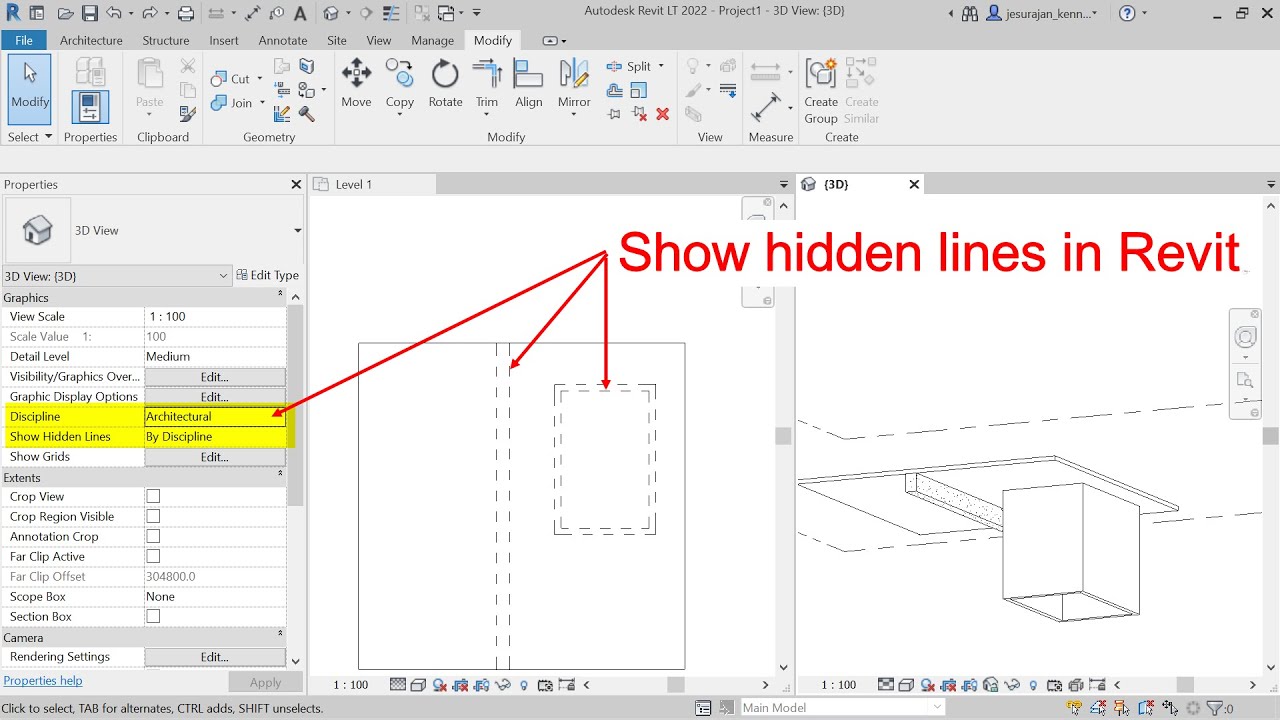Switch to the Architecture ribbon tab
The width and height of the screenshot is (1280, 720).
91,40
